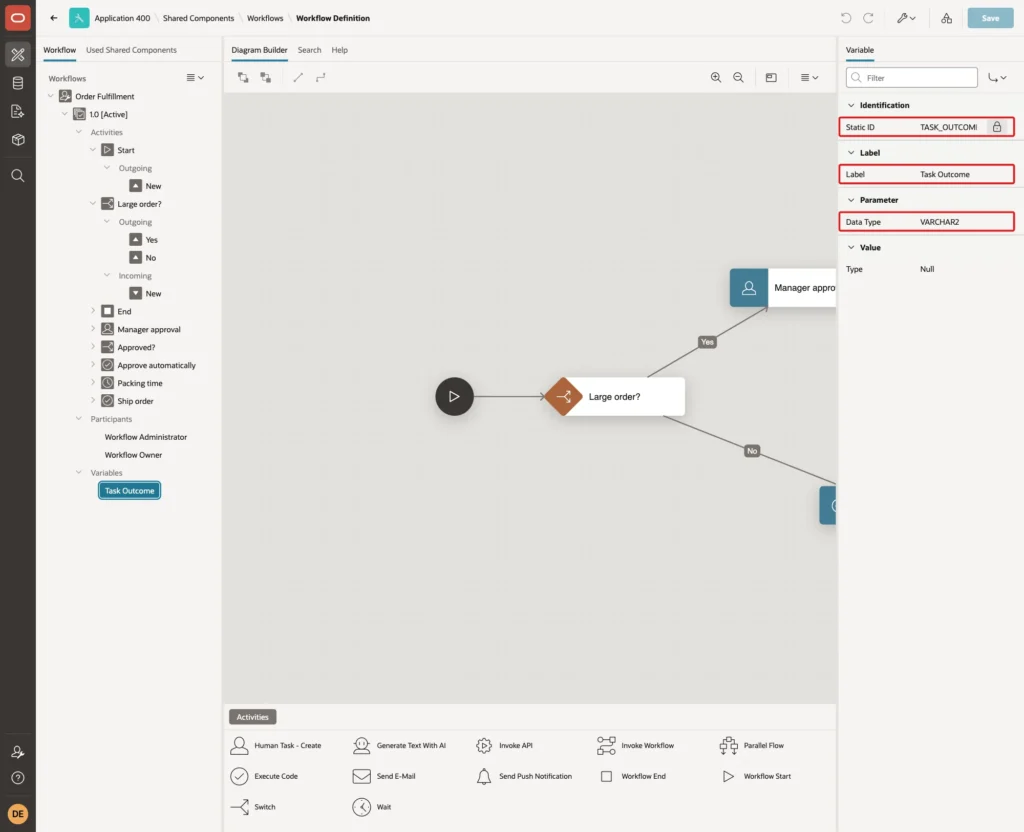
Task: Go back using the left arrow
Action: click(54, 18)
